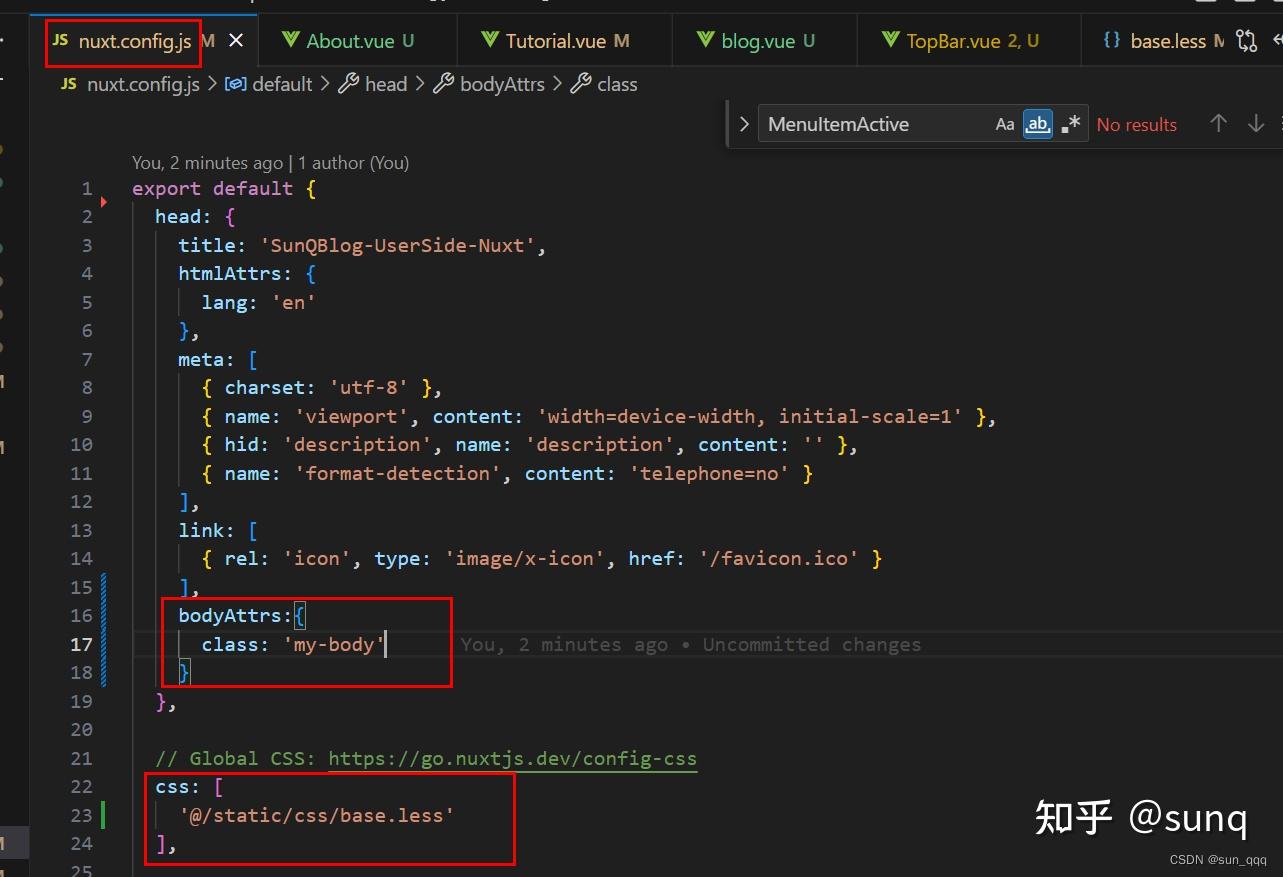Viewport: 1283px width, 877px height.
Task: Go to previous match arrow
Action: coord(1218,123)
